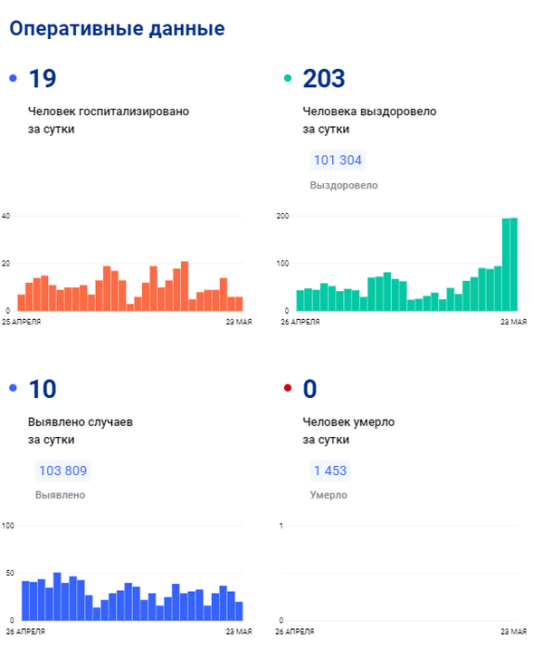Screen dimensions: 543x650
Task: Click the Выявлено случаев за сутки label
Action: (x=80, y=431)
